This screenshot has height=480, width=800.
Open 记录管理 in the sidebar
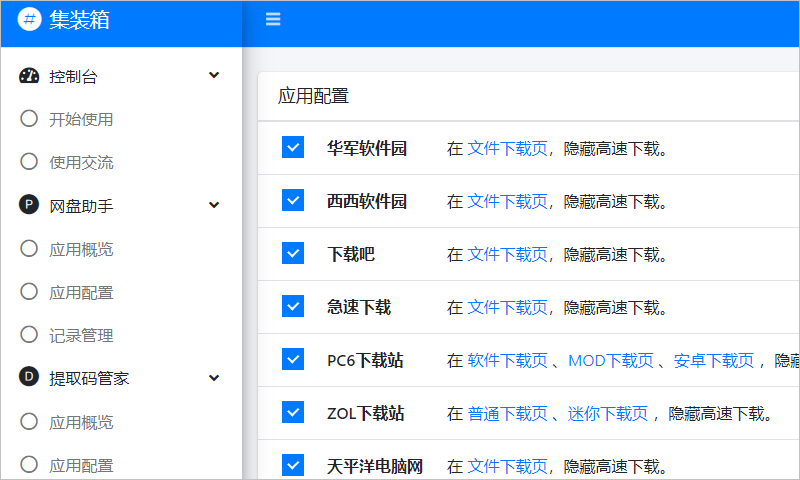tap(81, 336)
